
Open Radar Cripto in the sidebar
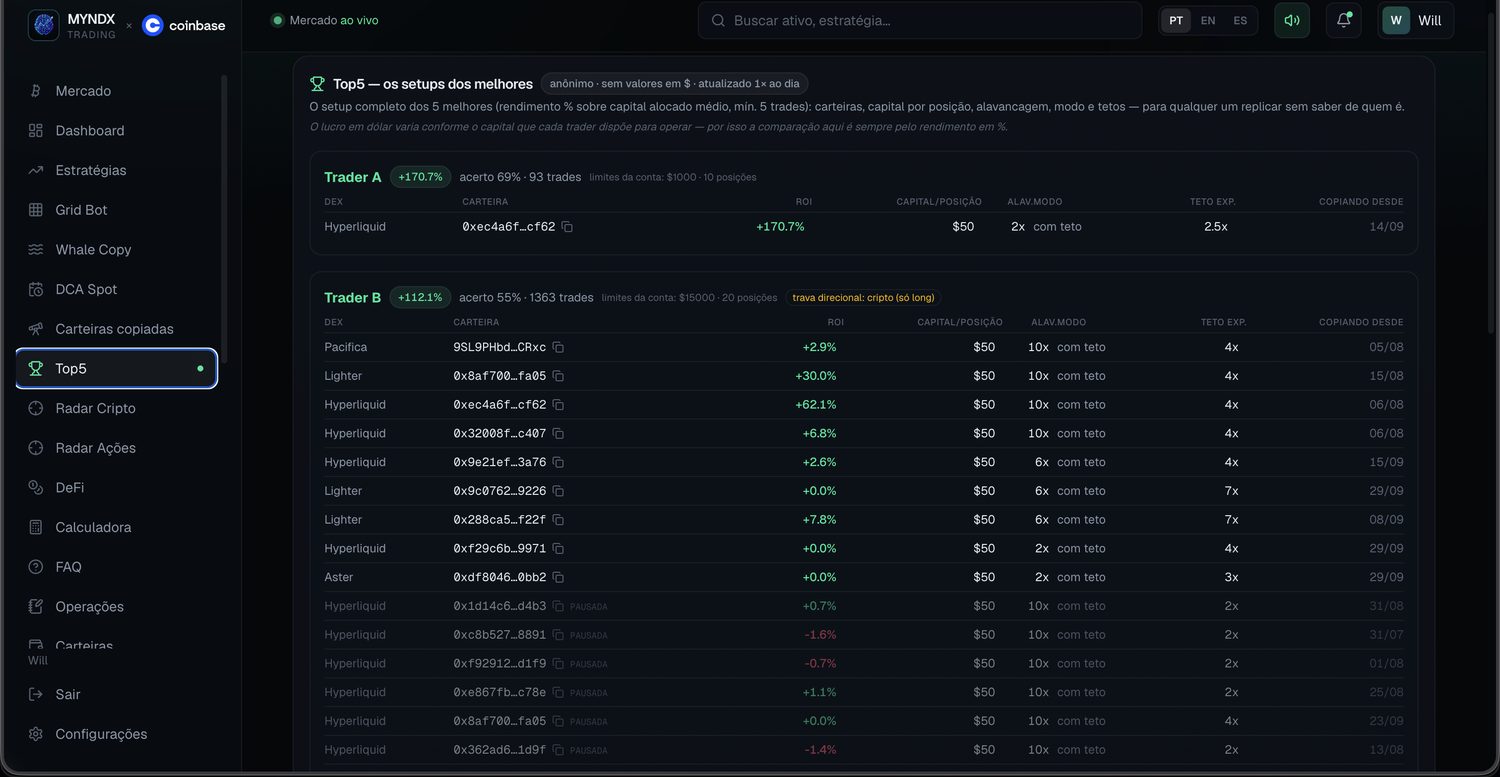116,408
